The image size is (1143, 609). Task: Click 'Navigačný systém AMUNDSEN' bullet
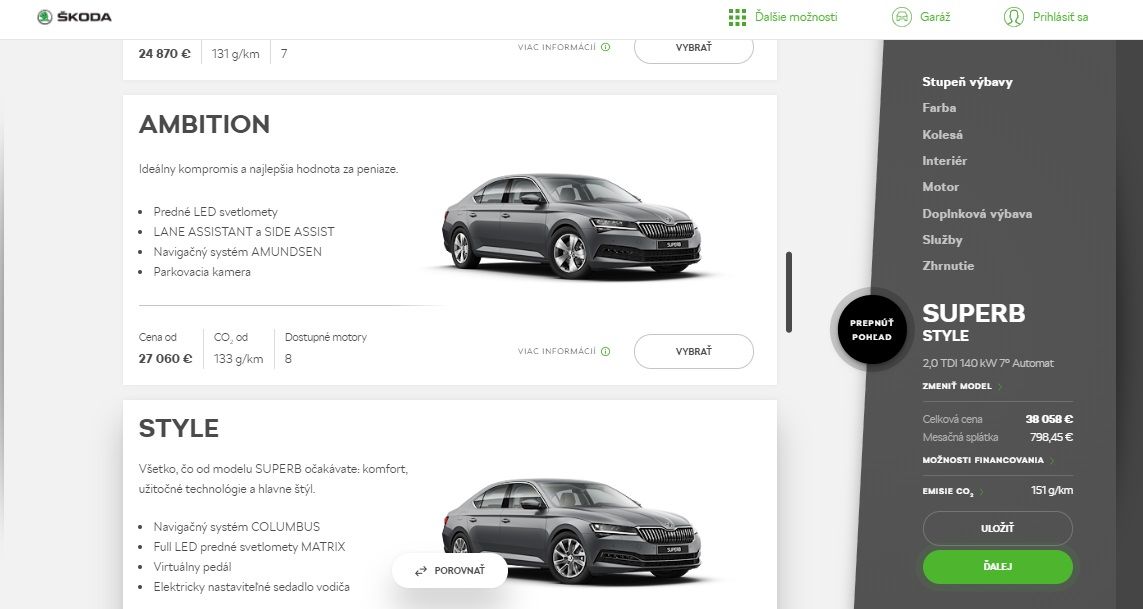(238, 252)
